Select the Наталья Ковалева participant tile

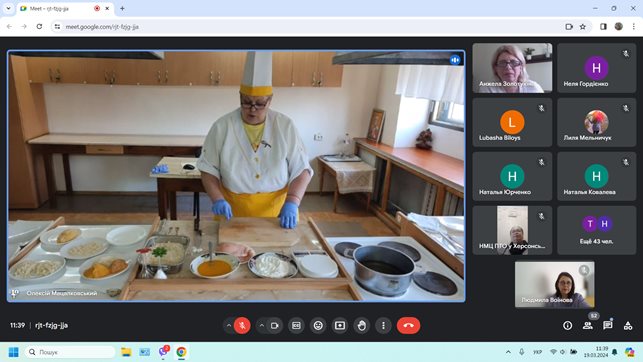(x=597, y=176)
